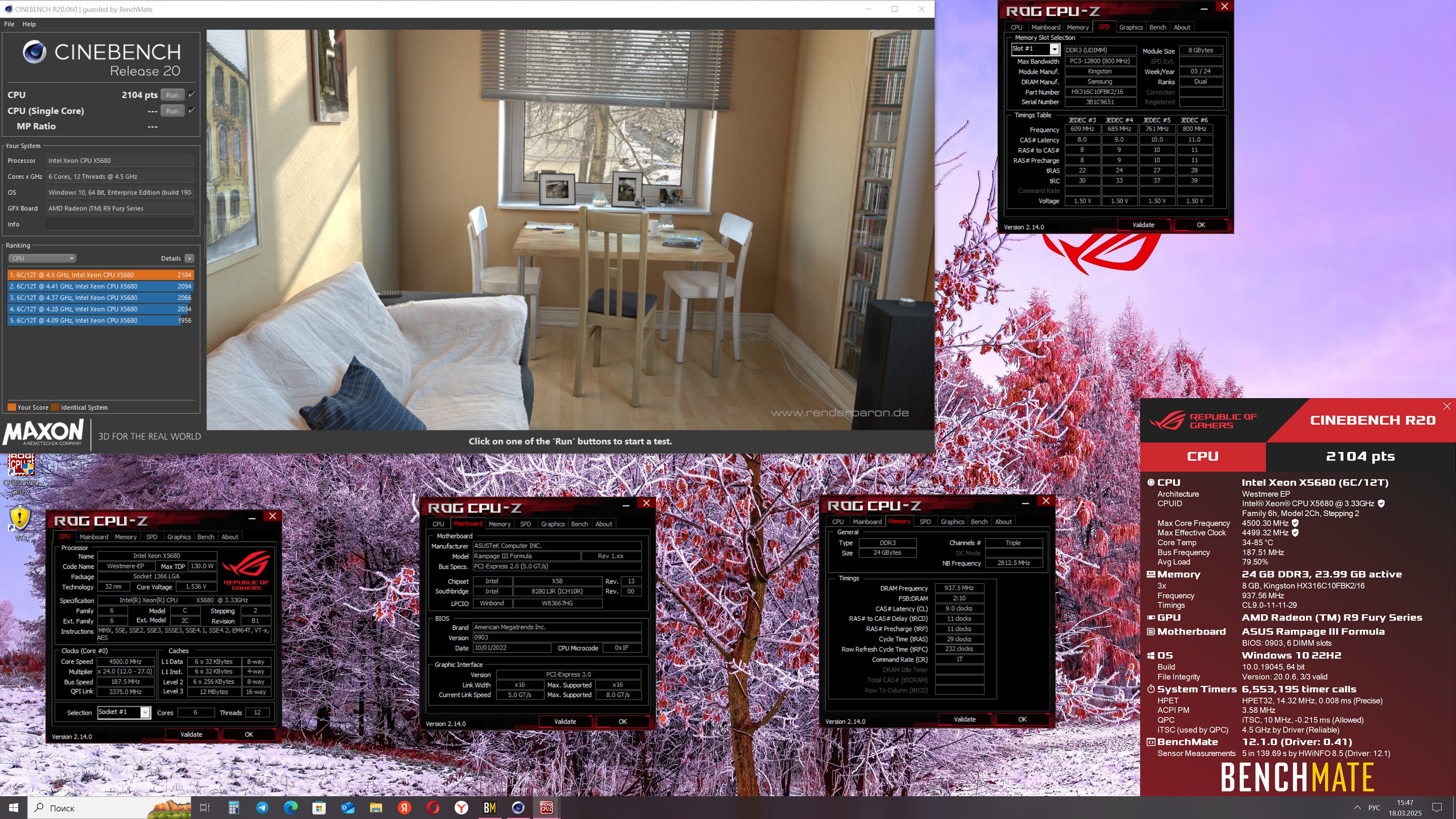Open the Help menu in Cinebench
The image size is (1456, 819).
pyautogui.click(x=29, y=24)
